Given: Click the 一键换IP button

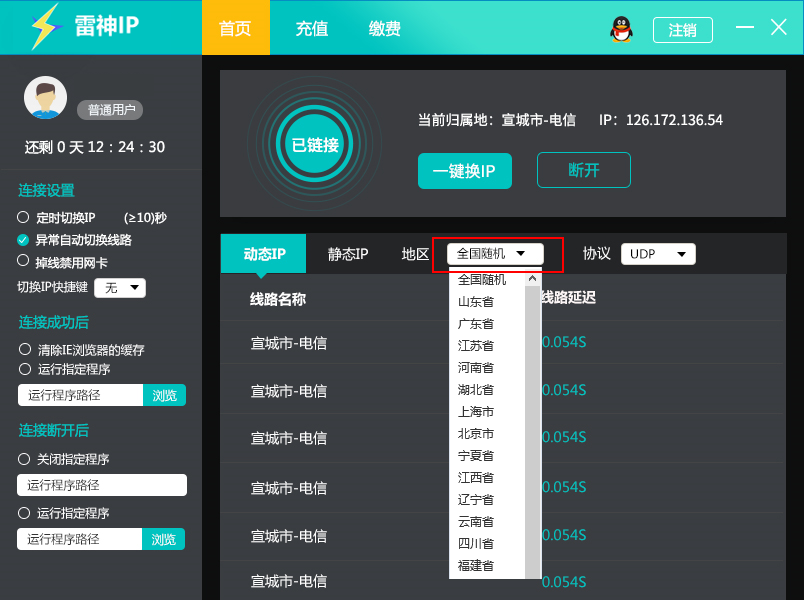Looking at the screenshot, I should coord(465,171).
